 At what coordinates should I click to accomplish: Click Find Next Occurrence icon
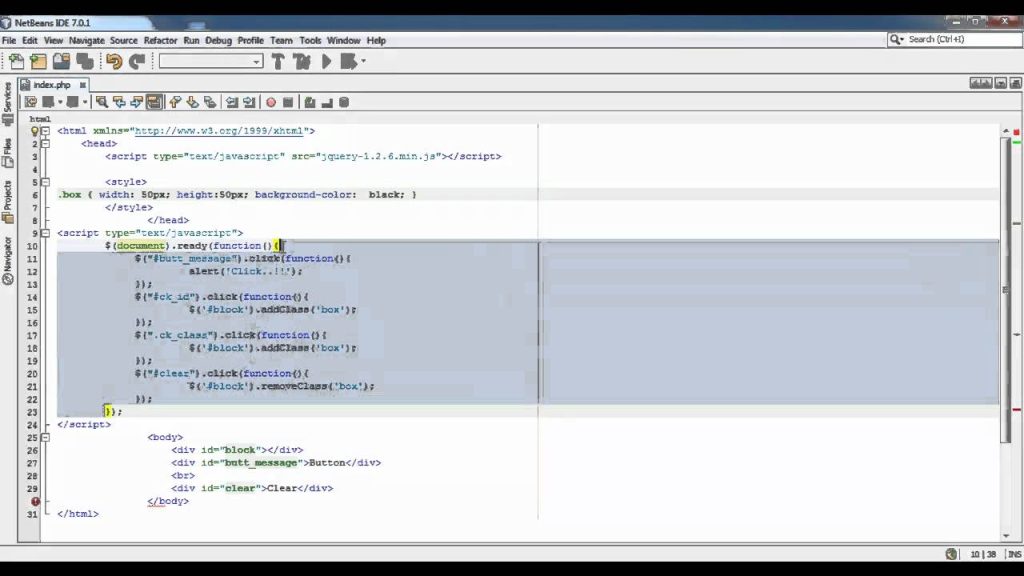click(136, 102)
